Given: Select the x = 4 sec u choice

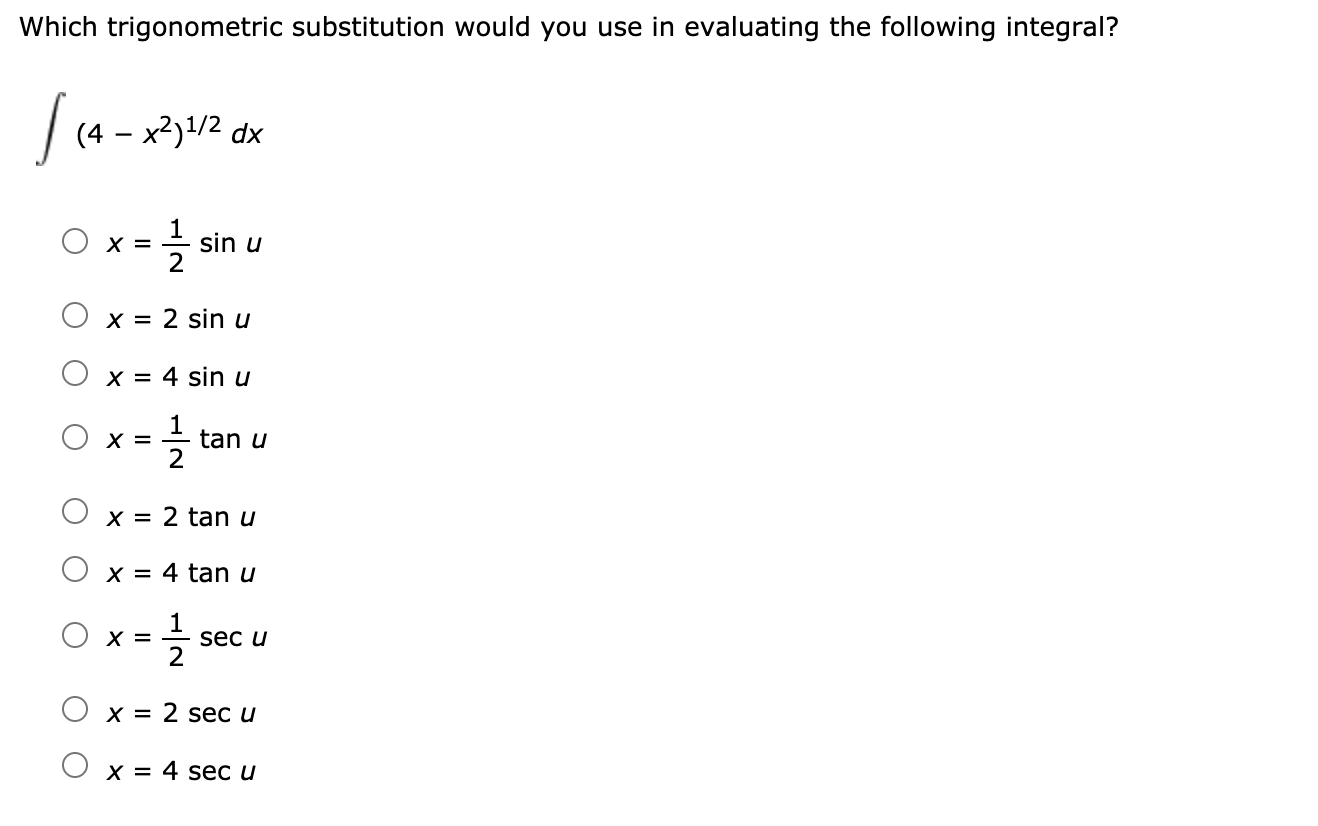Looking at the screenshot, I should pos(75,764).
